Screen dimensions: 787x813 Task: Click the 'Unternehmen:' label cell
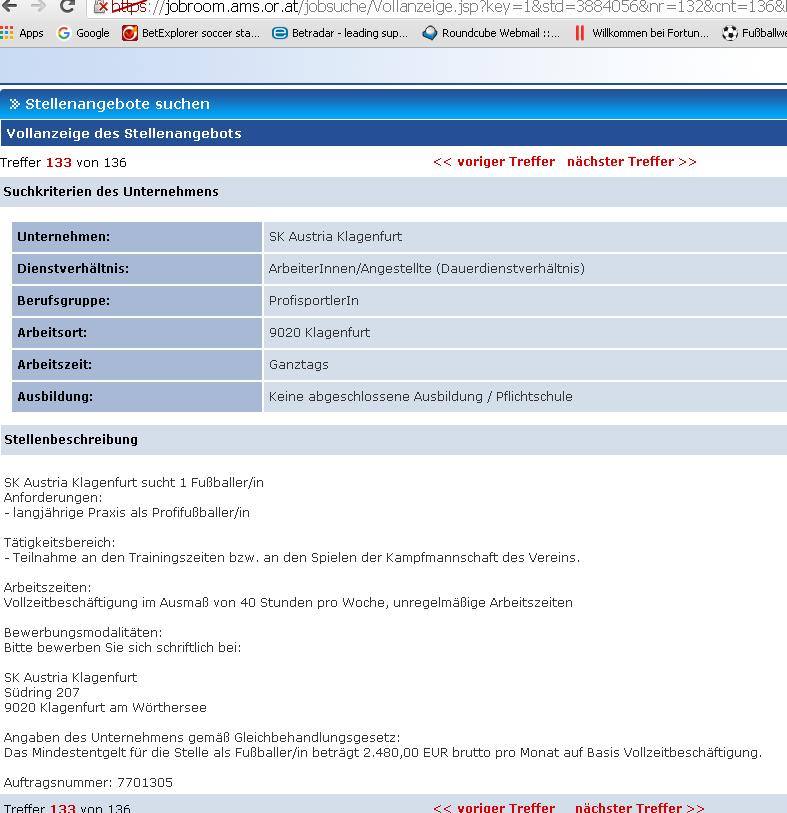pos(137,237)
